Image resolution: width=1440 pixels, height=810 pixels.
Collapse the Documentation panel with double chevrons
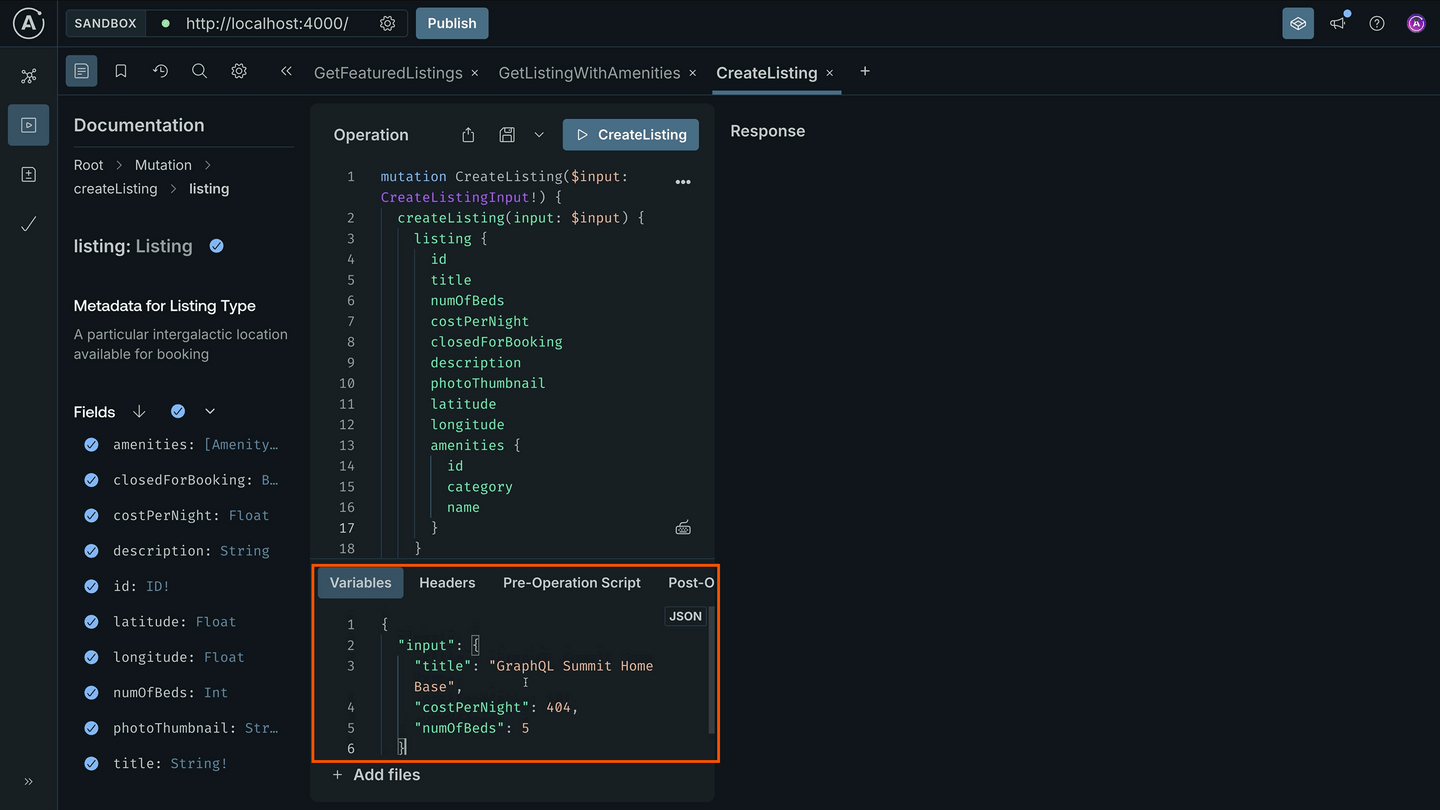(286, 71)
